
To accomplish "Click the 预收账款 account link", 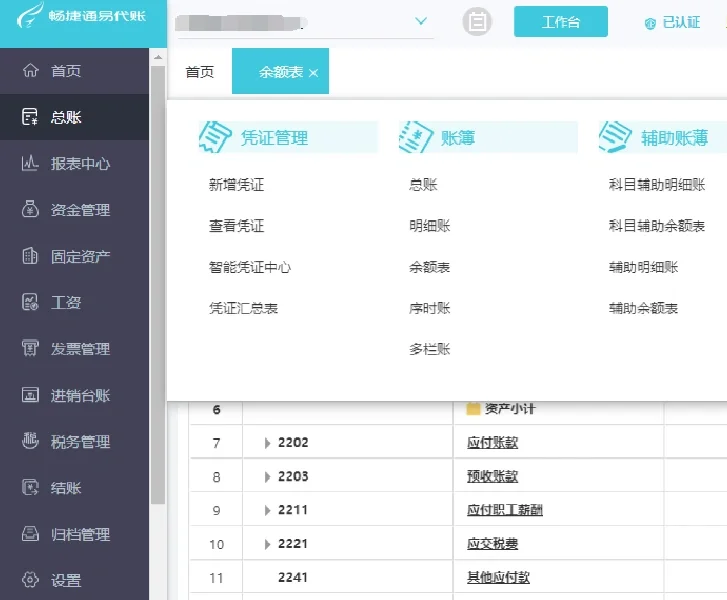I will point(492,476).
